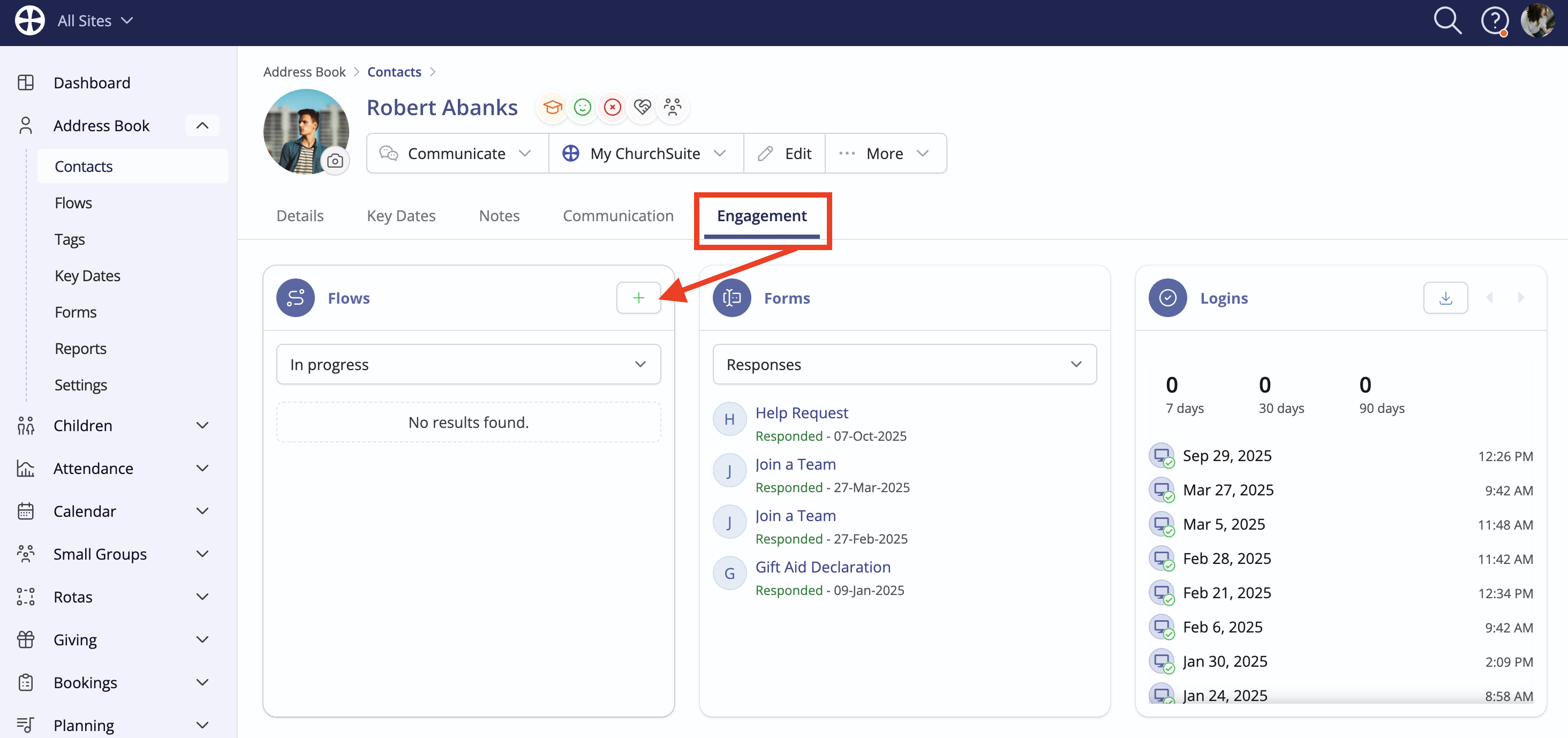Expand the Bookings section chevron
The width and height of the screenshot is (1568, 738).
202,683
